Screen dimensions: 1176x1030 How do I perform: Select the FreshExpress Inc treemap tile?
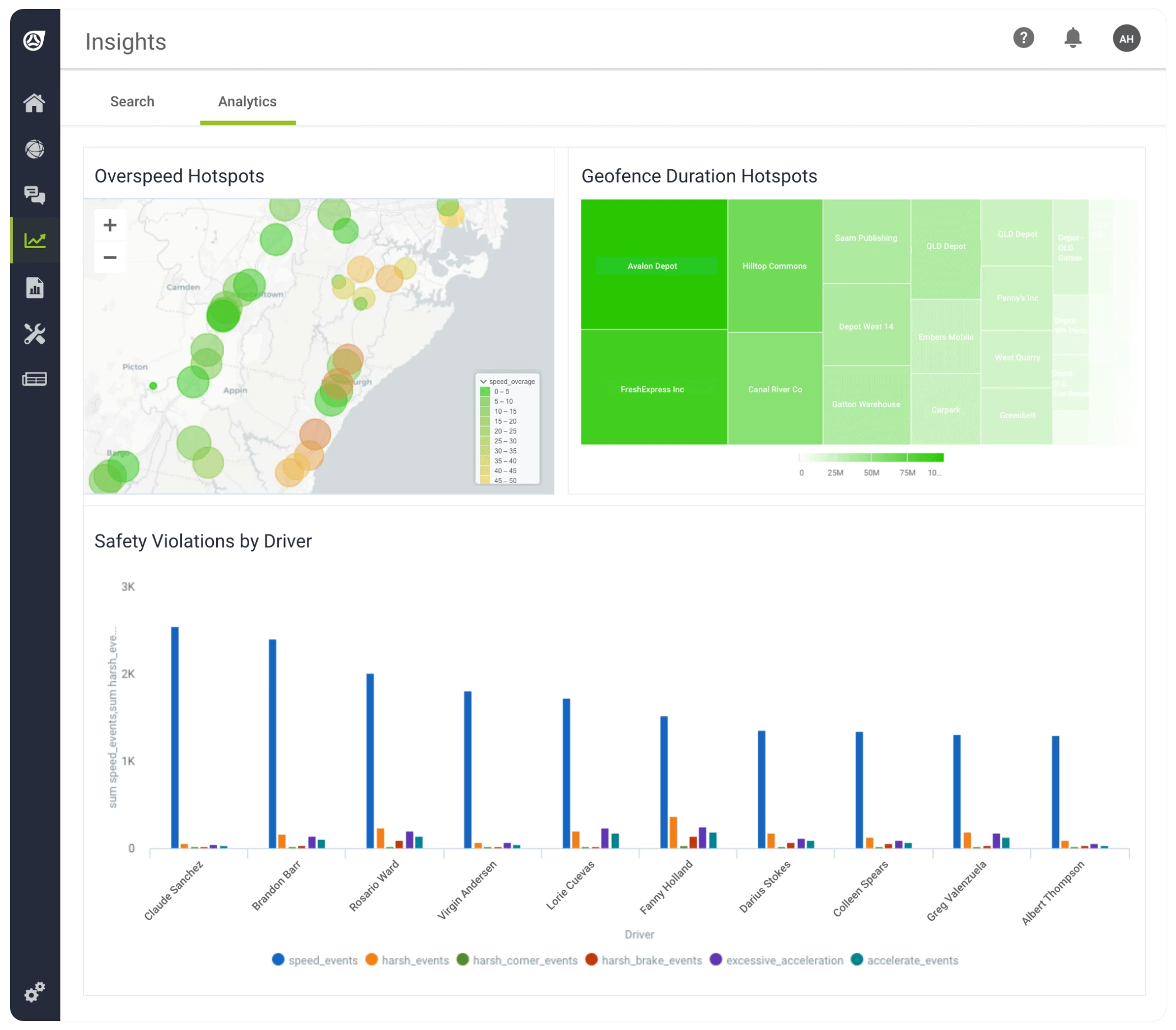pyautogui.click(x=654, y=387)
